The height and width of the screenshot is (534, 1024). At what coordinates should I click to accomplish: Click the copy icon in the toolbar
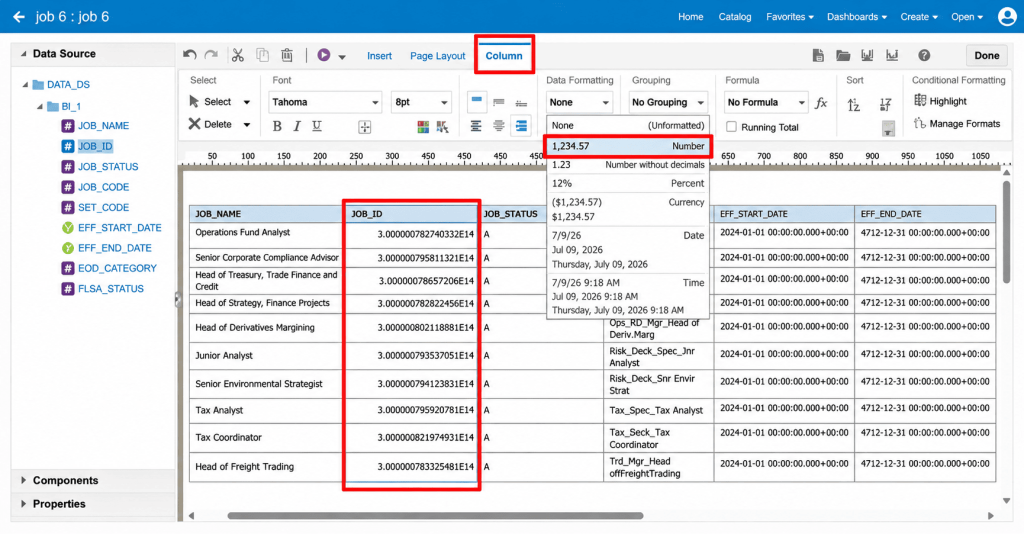[263, 55]
